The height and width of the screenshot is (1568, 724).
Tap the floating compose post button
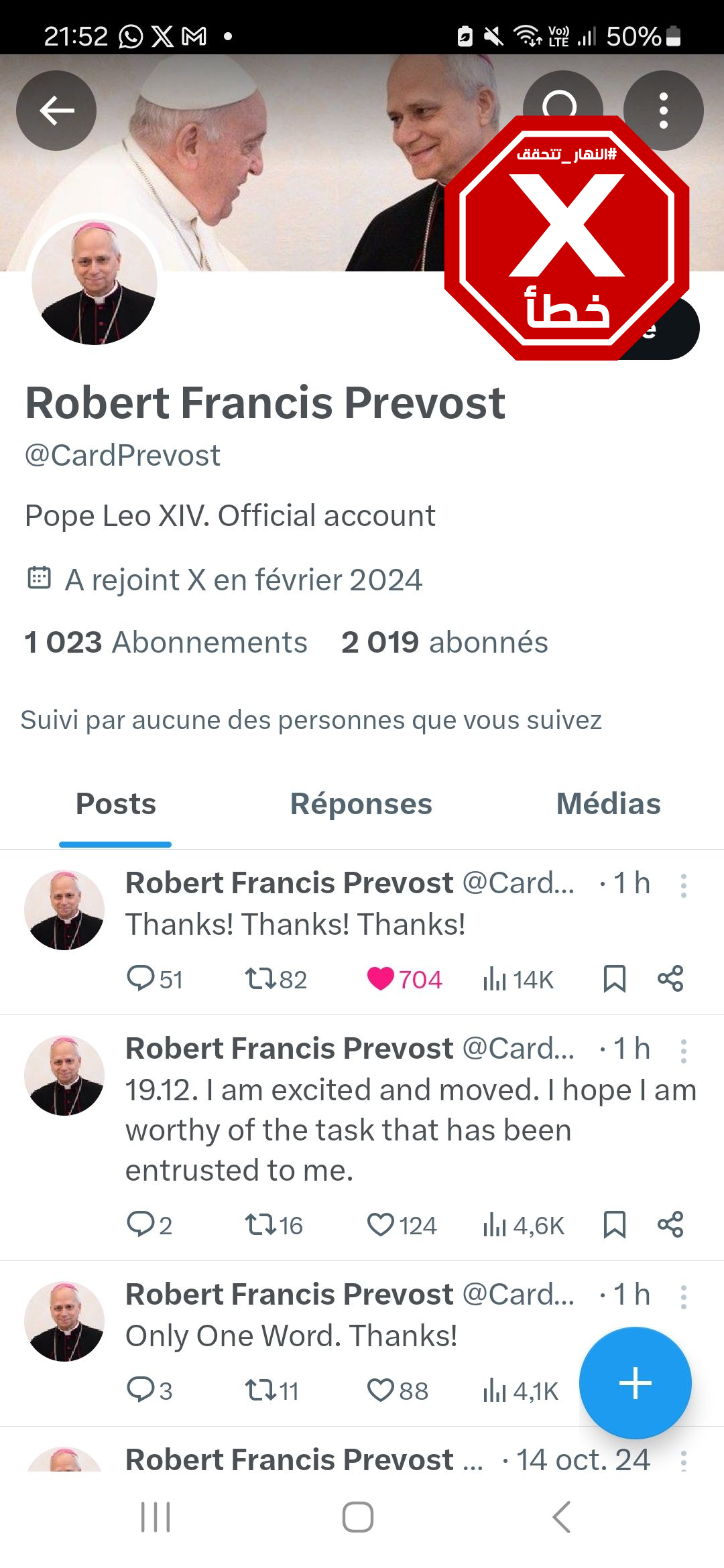pyautogui.click(x=635, y=1382)
